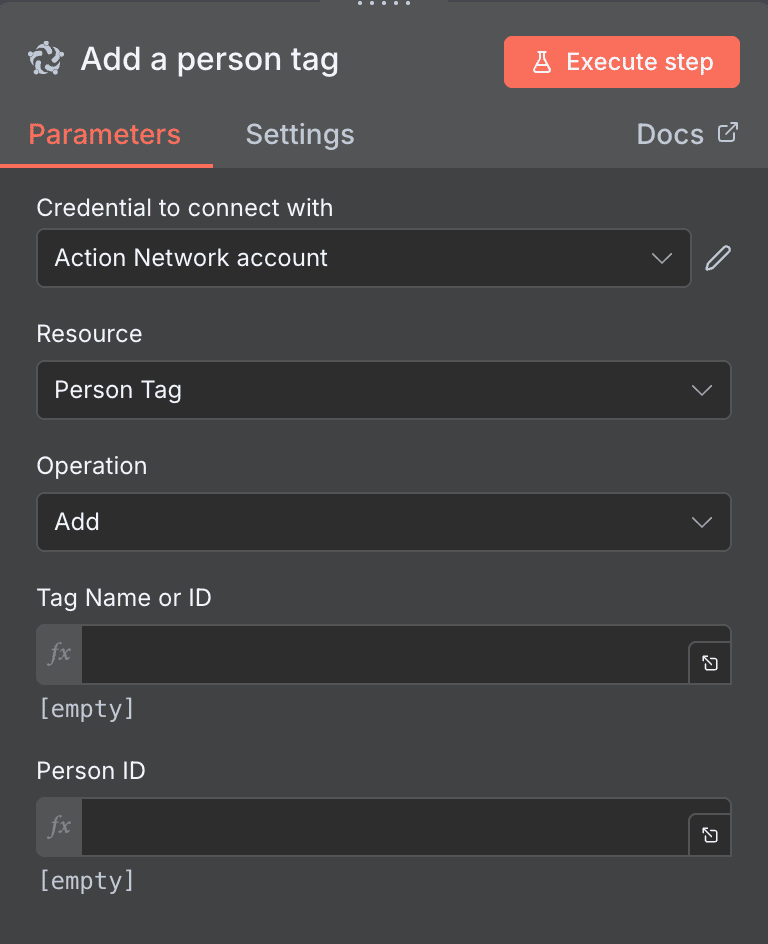The height and width of the screenshot is (944, 768).
Task: Select the Parameters tab
Action: [105, 134]
